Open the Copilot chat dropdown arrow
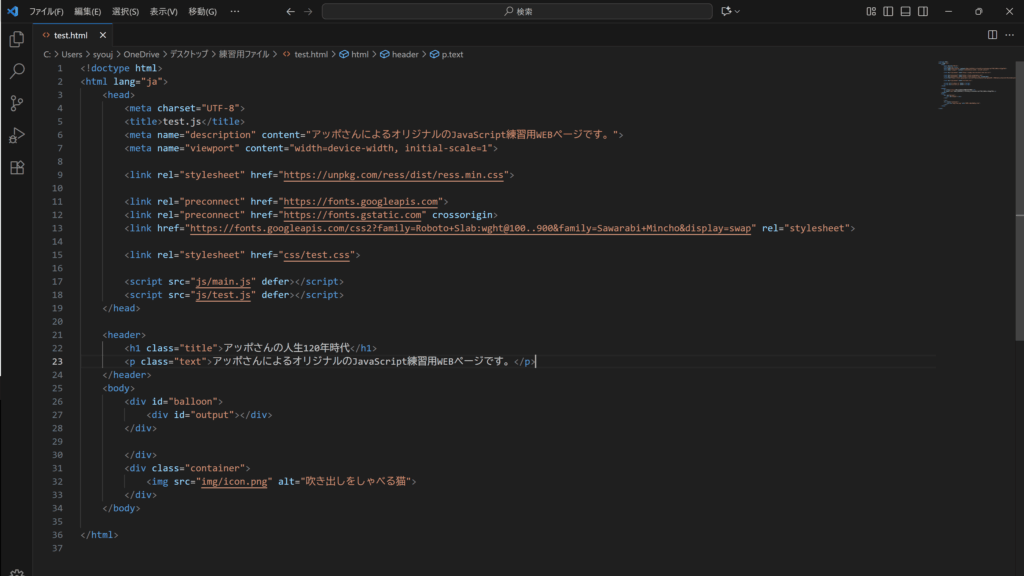Viewport: 1024px width, 576px height. pyautogui.click(x=738, y=11)
